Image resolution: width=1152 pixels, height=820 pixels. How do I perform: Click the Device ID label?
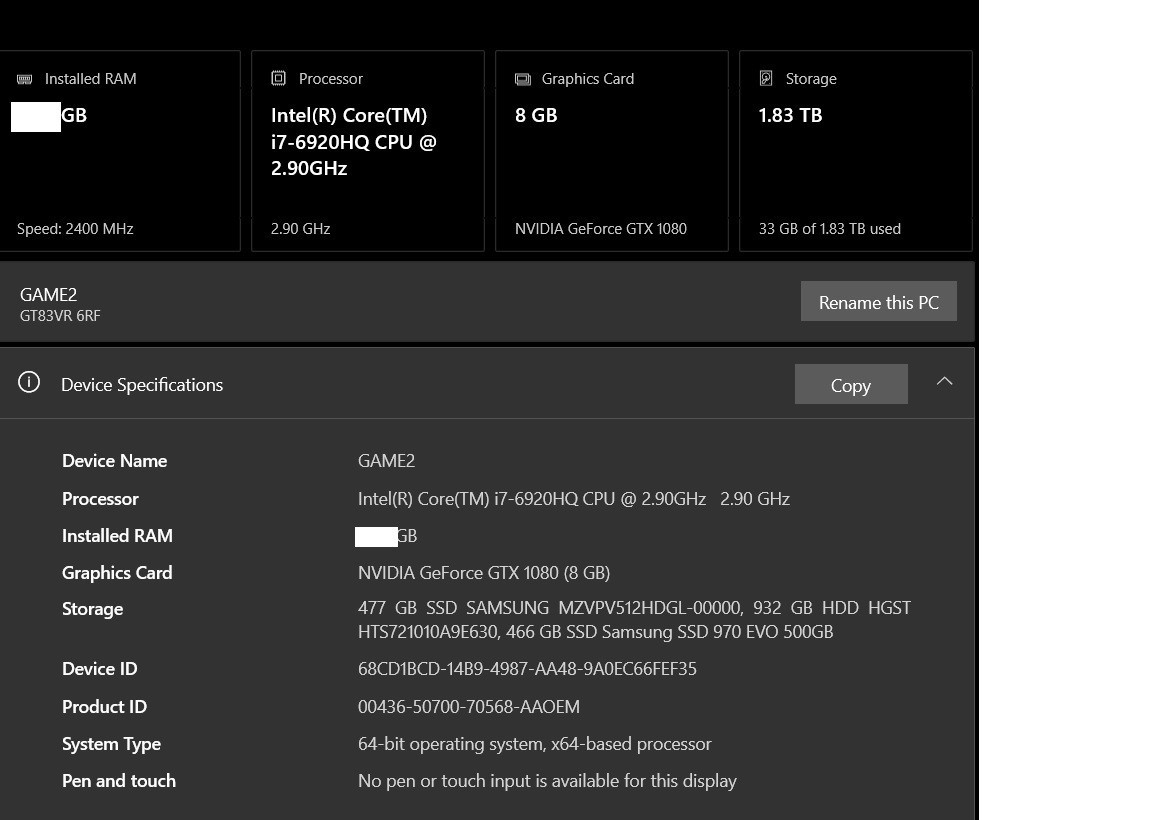[100, 669]
